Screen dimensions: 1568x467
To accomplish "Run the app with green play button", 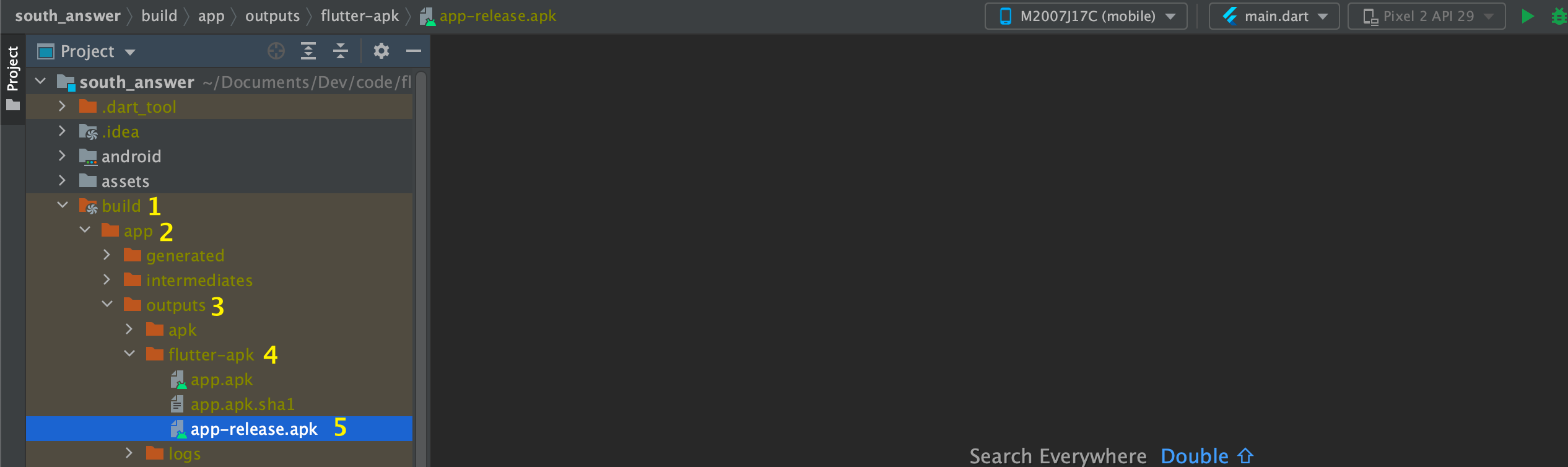I will 1528,16.
